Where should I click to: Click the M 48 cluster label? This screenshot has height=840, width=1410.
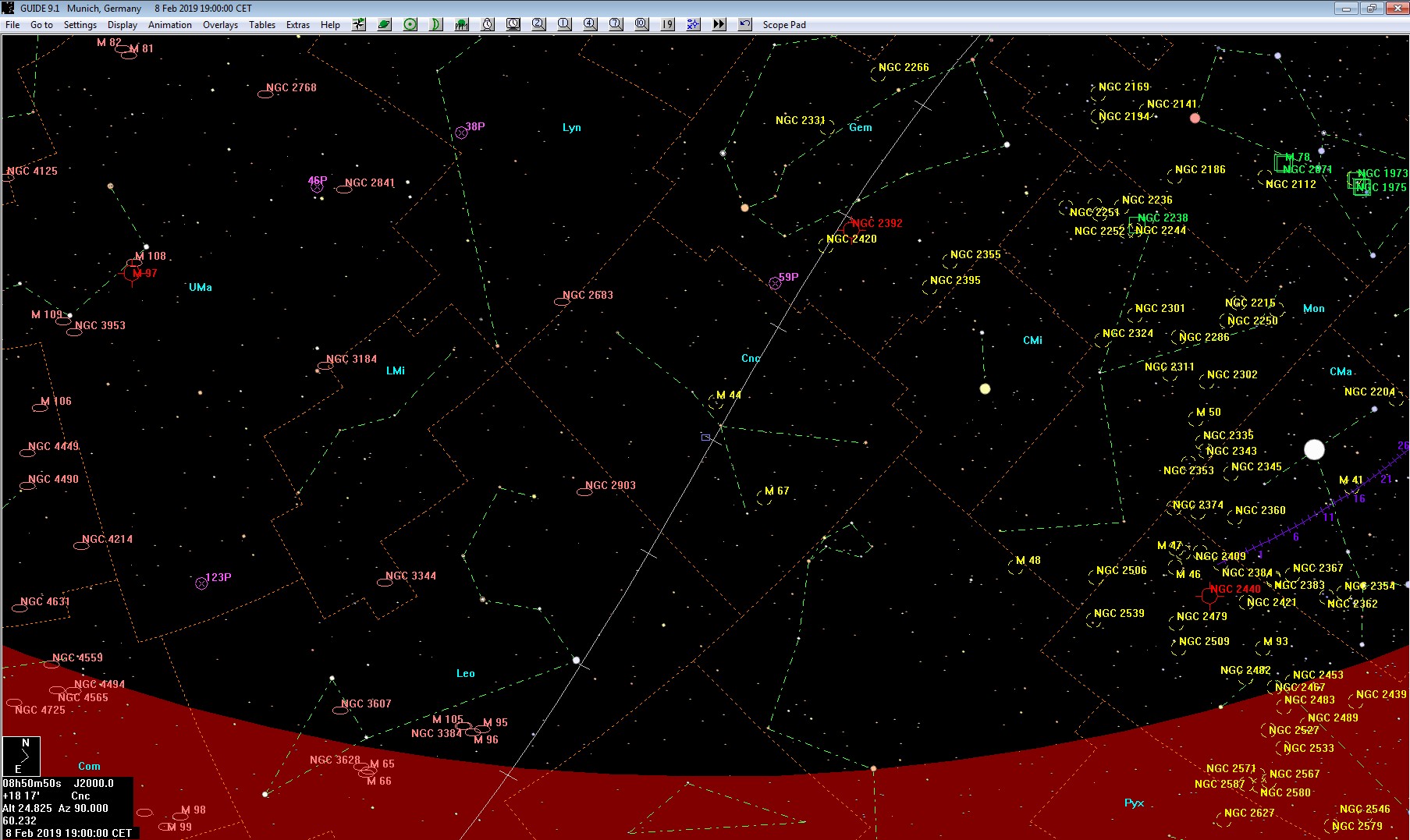(x=1028, y=560)
